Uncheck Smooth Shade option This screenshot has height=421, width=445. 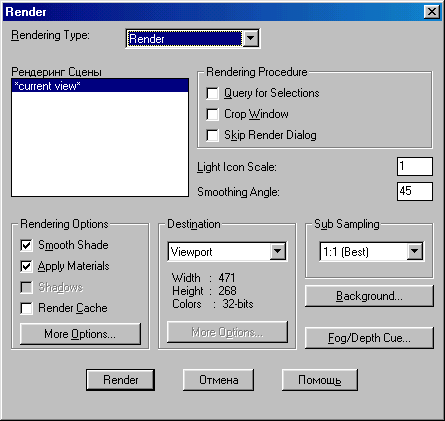pos(26,245)
